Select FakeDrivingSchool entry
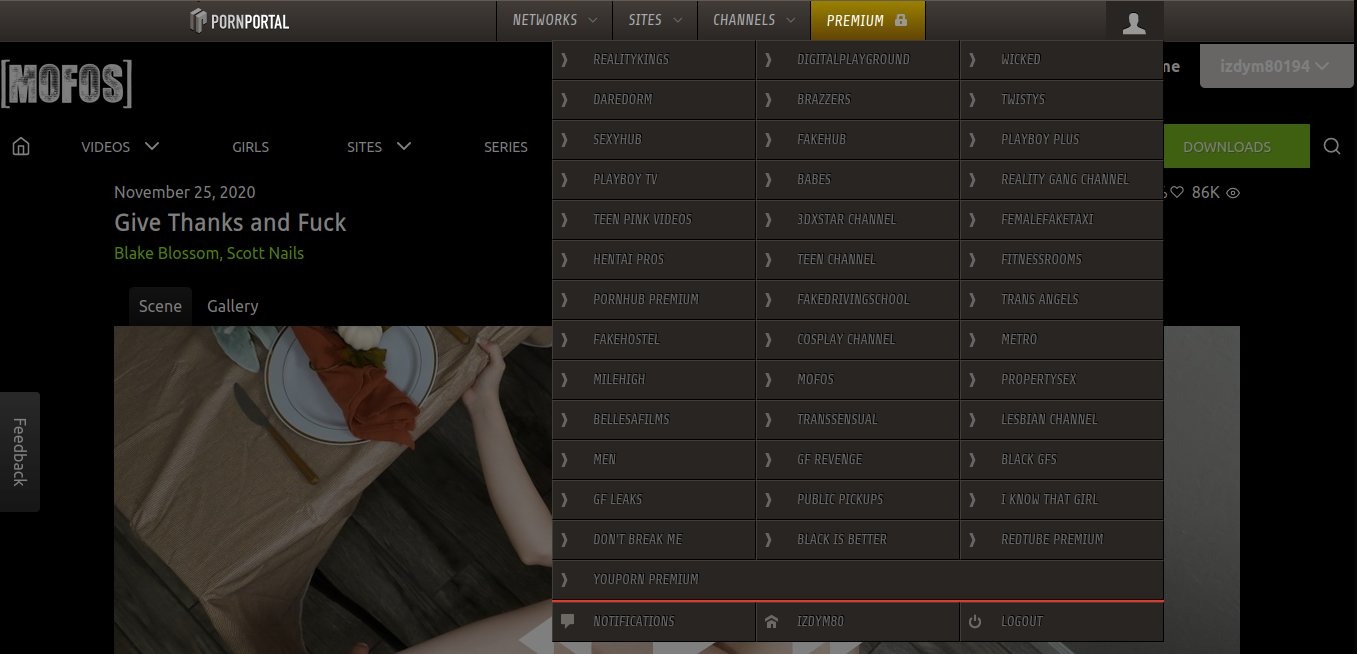This screenshot has width=1357, height=654. 858,299
